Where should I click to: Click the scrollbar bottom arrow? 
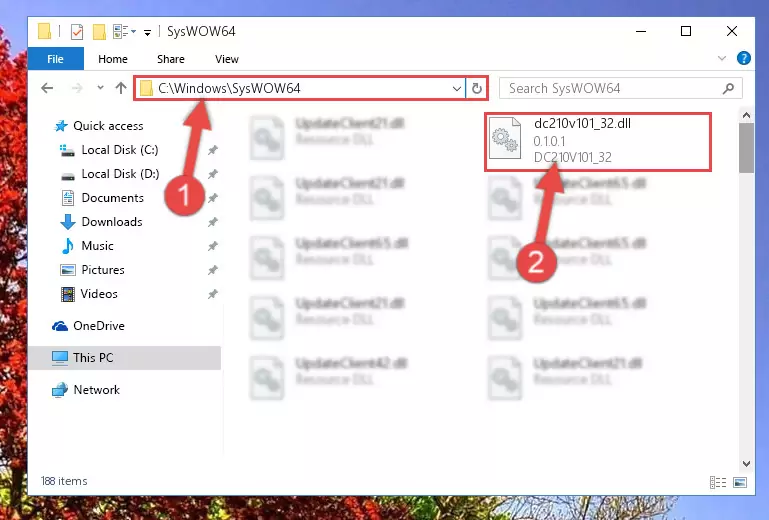coord(746,464)
